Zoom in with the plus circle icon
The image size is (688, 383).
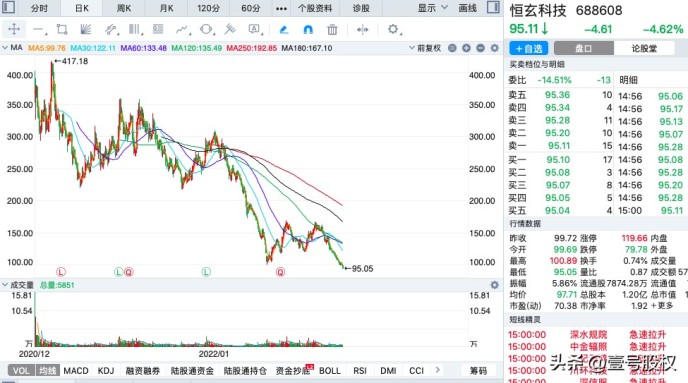coord(466,48)
